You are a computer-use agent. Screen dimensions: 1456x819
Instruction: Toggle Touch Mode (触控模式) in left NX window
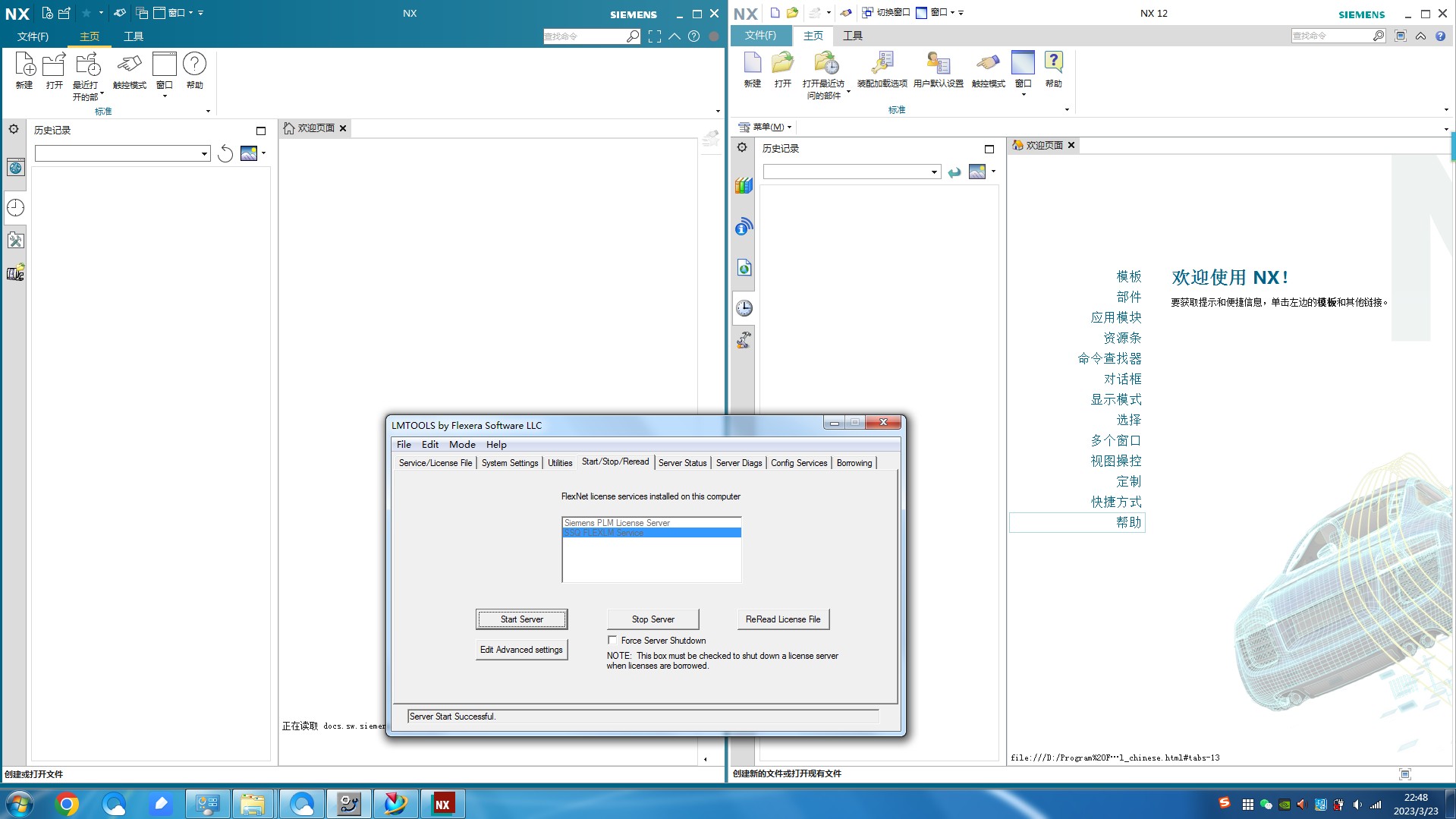(x=129, y=71)
